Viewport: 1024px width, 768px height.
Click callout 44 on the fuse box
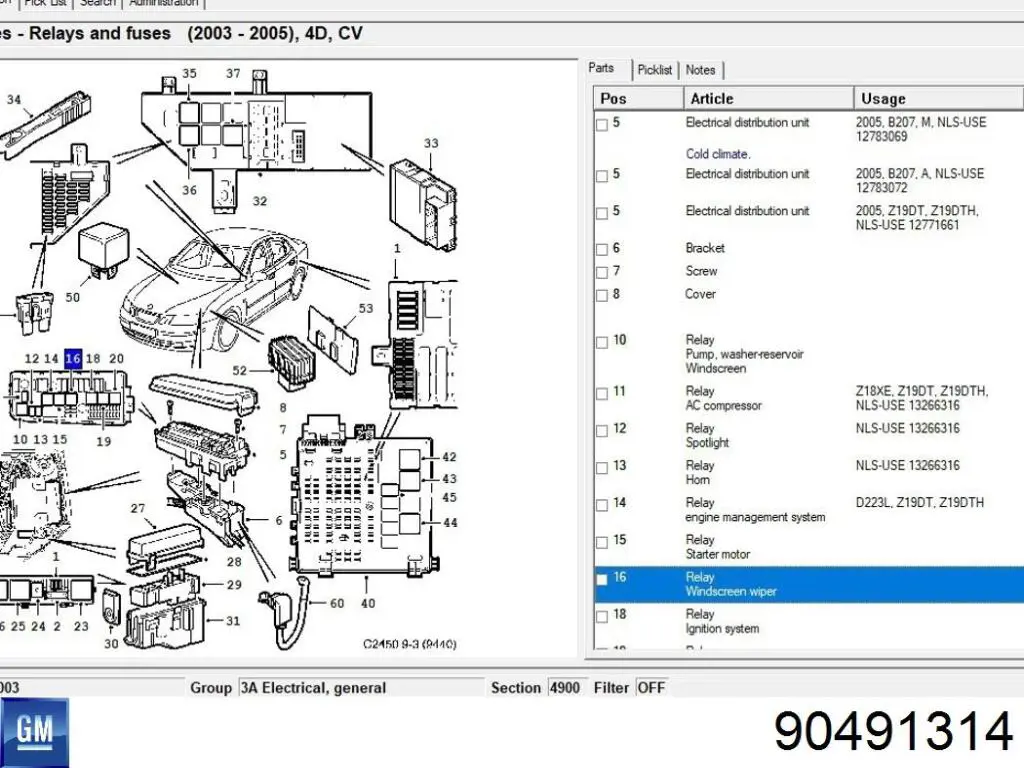(x=450, y=522)
